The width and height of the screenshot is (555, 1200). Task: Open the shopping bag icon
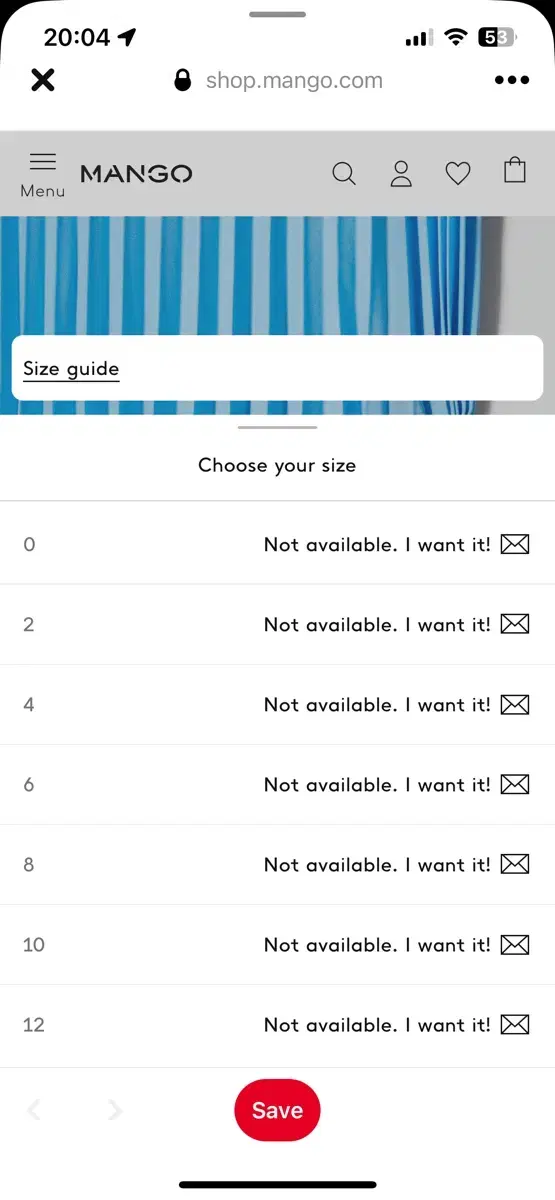point(515,170)
